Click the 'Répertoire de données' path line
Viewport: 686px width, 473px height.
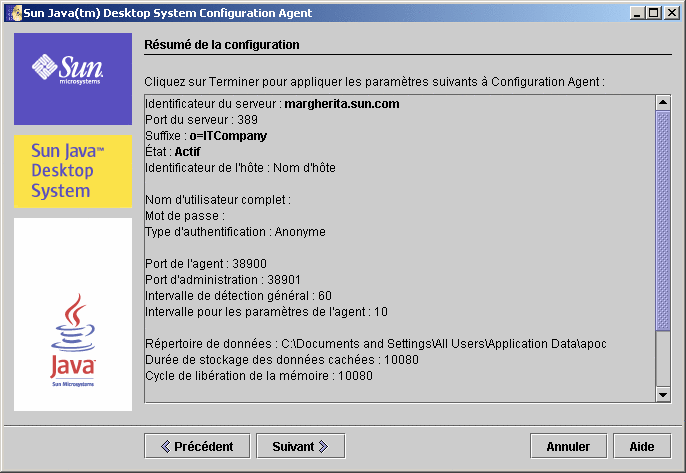pos(376,343)
